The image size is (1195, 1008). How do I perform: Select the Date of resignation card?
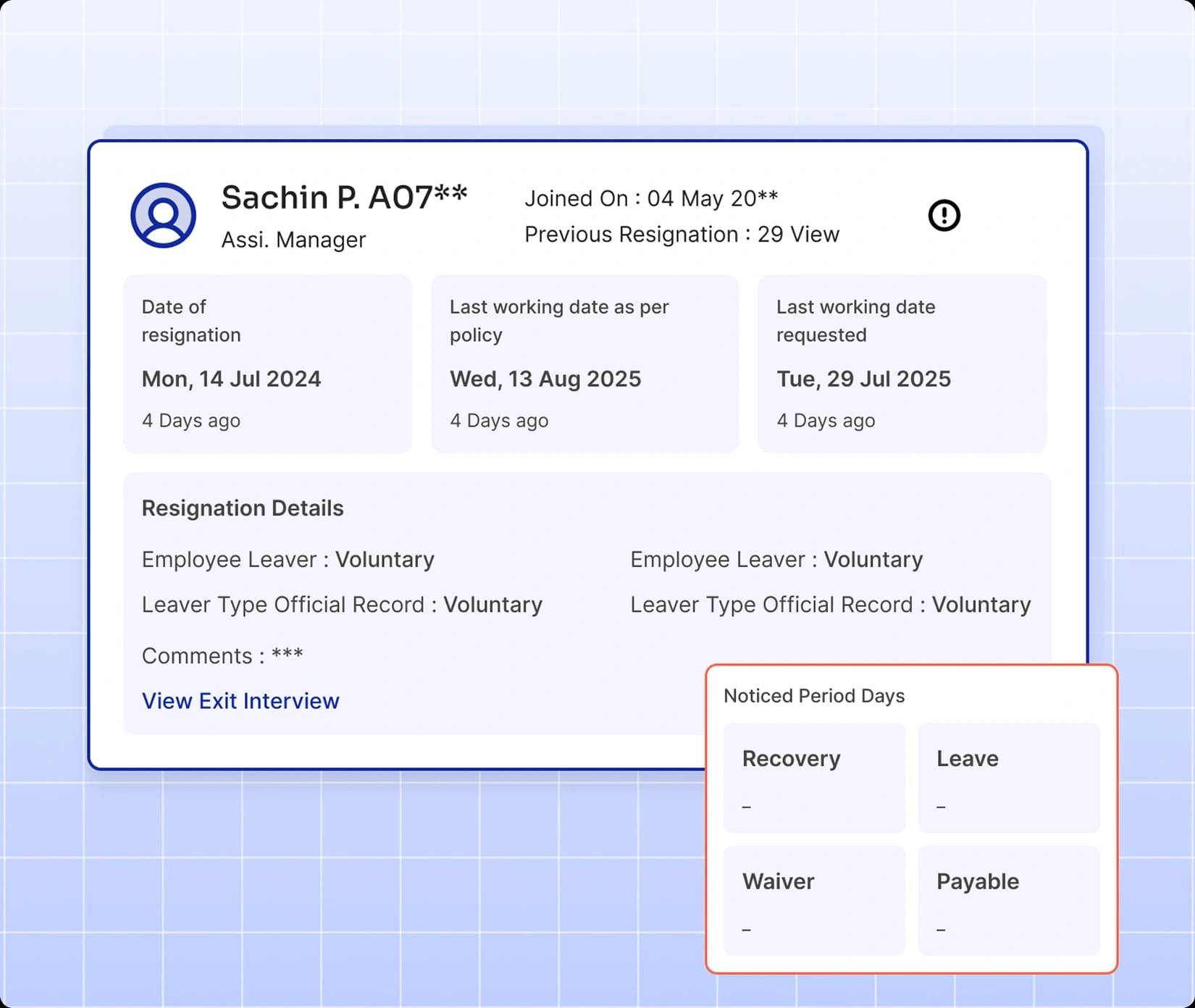click(267, 363)
